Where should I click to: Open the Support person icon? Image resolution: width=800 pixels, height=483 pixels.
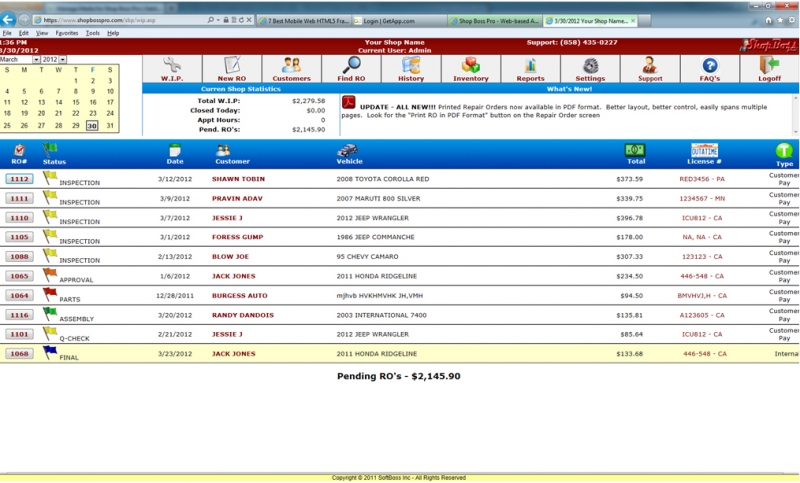[x=649, y=66]
